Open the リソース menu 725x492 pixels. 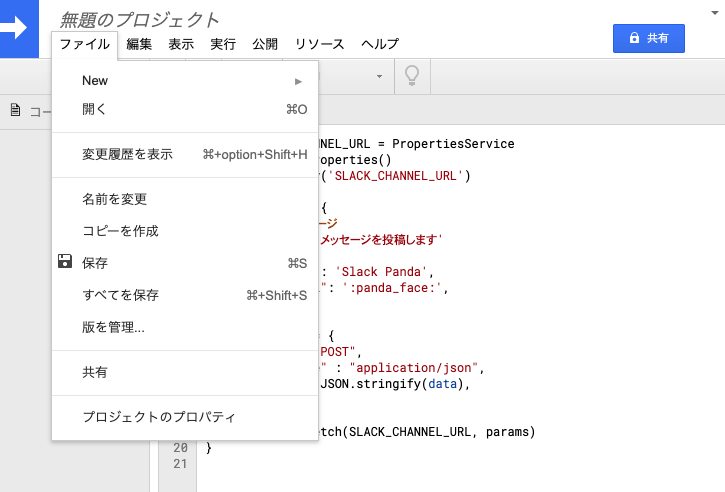(319, 44)
